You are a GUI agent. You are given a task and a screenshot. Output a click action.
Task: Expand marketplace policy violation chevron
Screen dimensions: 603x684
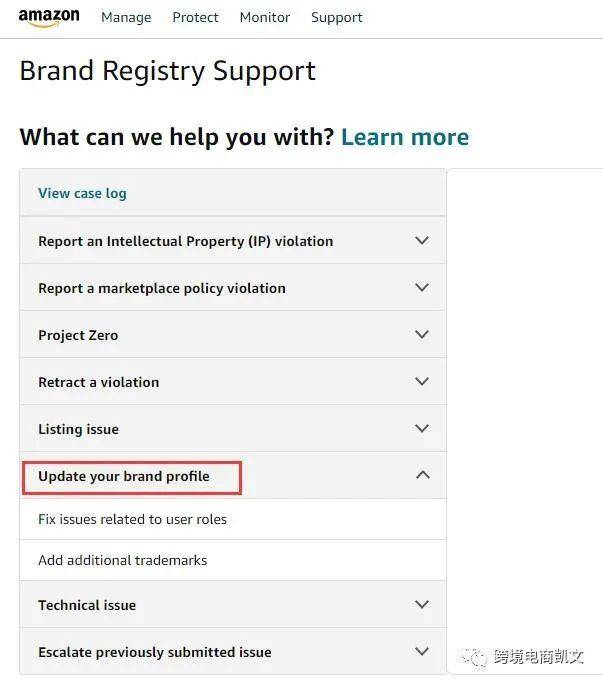pos(422,288)
